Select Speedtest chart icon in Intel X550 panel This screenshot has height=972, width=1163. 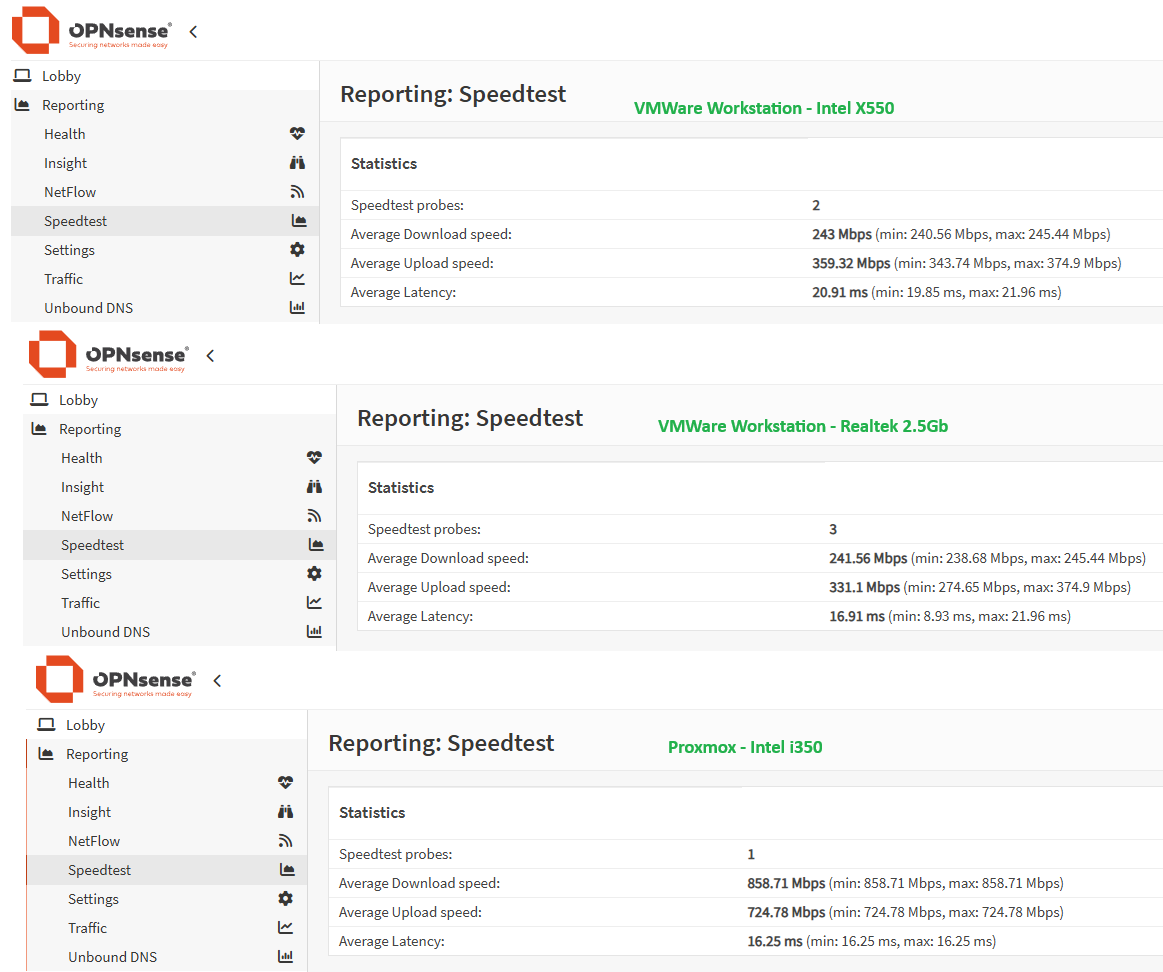[299, 220]
